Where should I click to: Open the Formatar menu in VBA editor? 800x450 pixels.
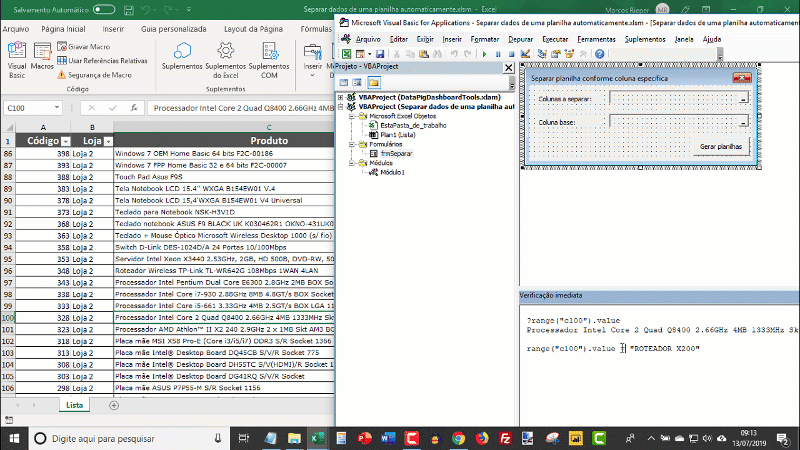pos(485,39)
